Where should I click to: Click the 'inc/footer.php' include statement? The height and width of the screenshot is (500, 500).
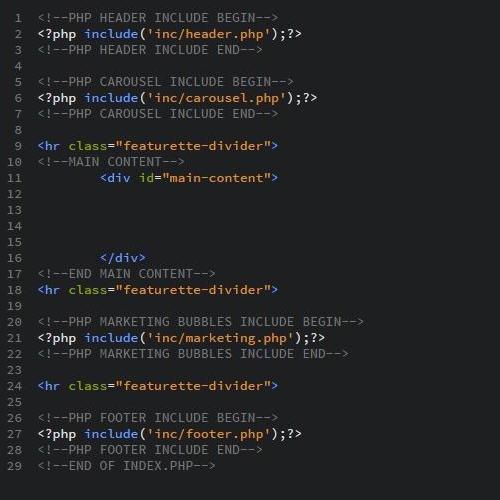pos(170,434)
